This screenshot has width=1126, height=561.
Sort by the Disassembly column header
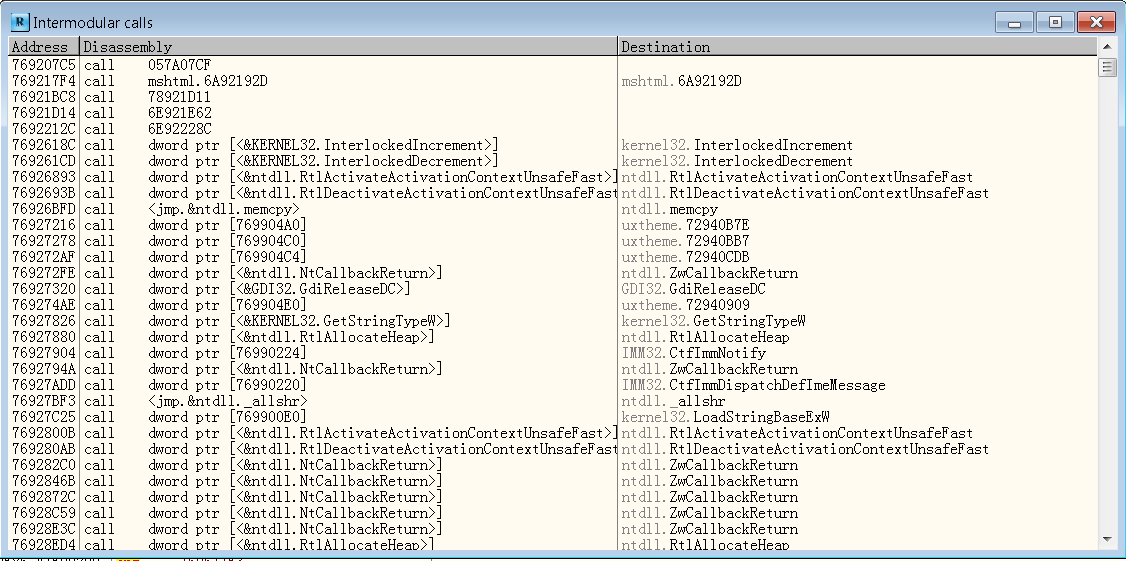(x=348, y=47)
